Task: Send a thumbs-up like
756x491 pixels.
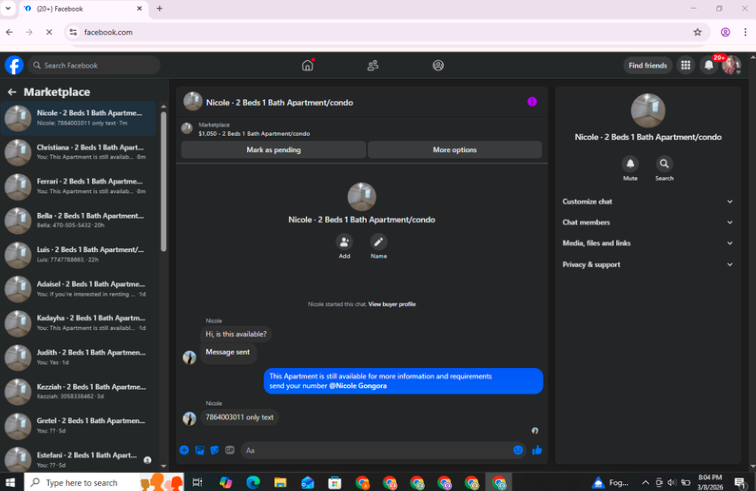Action: pyautogui.click(x=537, y=450)
